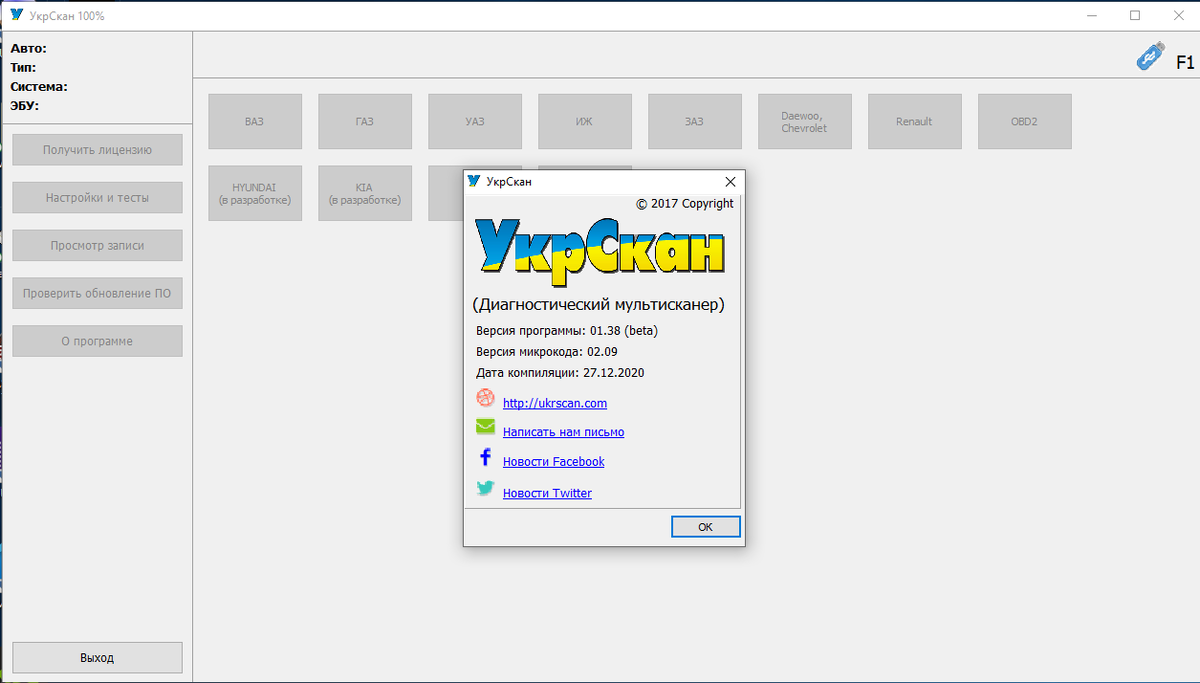Screen dimensions: 1200x683
Task: Close the main УкрСкан 100% window
Action: coord(1179,15)
